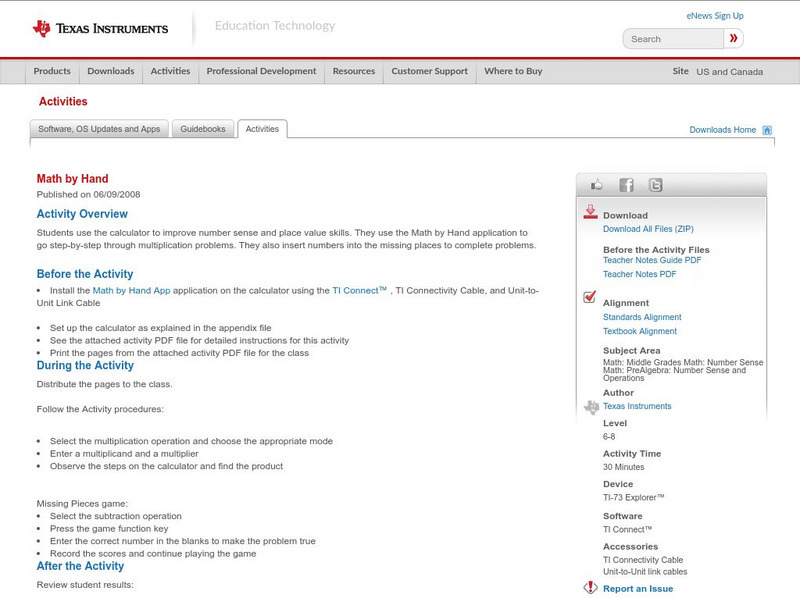Screen dimensions: 800x598
Task: Open the Site region selector US and Canada
Action: pos(729,72)
